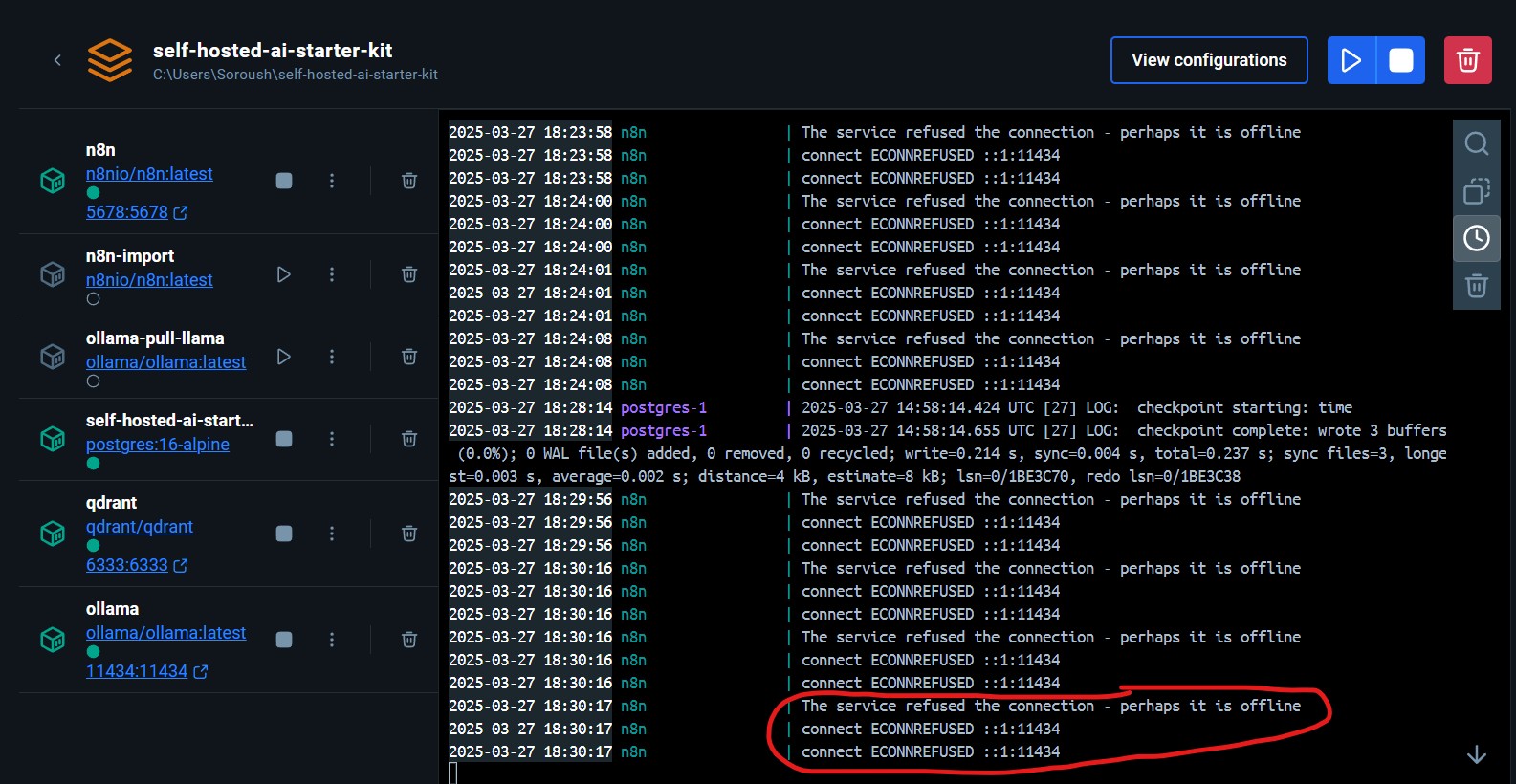This screenshot has width=1516, height=784.
Task: Open more options for n8n container
Action: coord(332,181)
